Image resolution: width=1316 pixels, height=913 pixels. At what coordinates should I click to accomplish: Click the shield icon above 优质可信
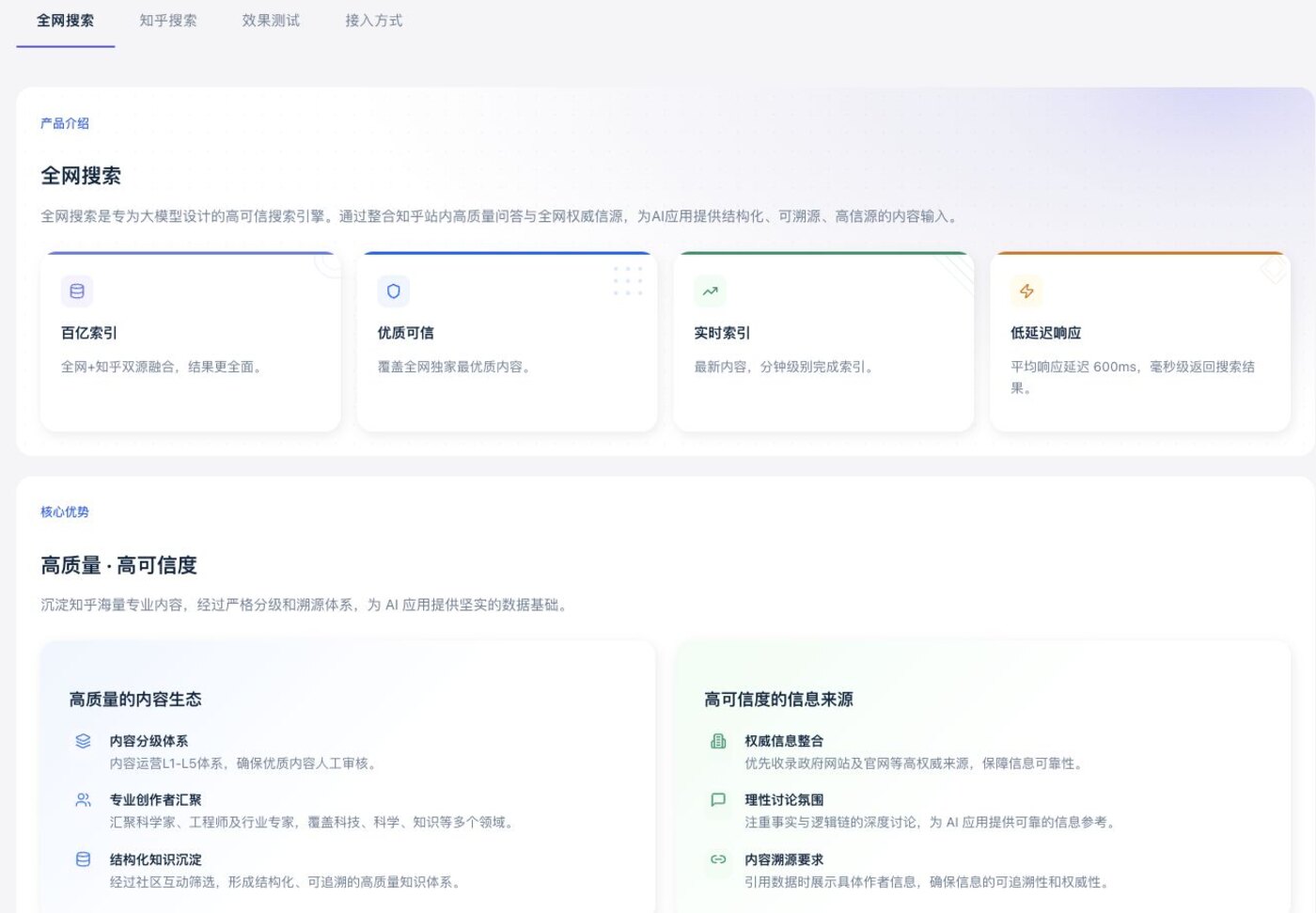pyautogui.click(x=394, y=291)
